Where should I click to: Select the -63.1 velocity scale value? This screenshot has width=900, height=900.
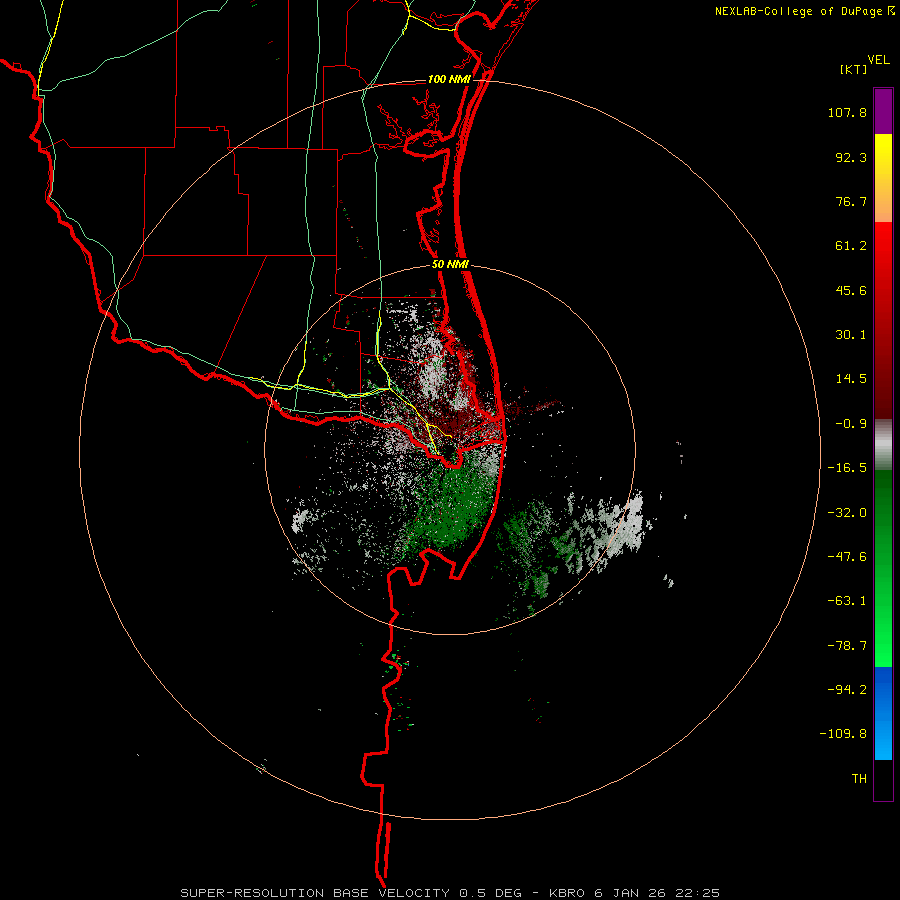point(847,601)
